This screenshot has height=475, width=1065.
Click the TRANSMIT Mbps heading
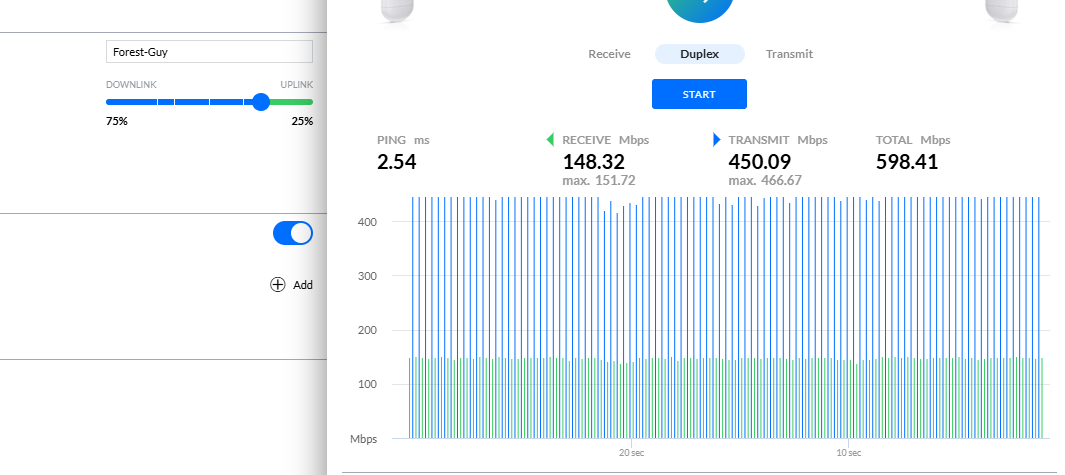tap(778, 140)
